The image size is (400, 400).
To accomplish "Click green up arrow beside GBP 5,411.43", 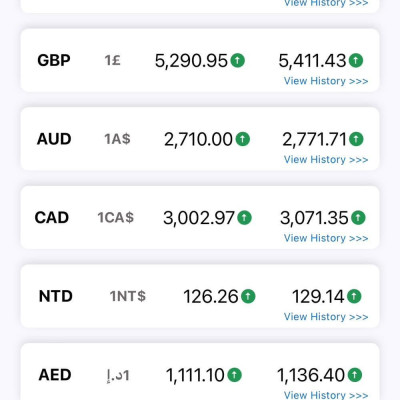I will (356, 60).
